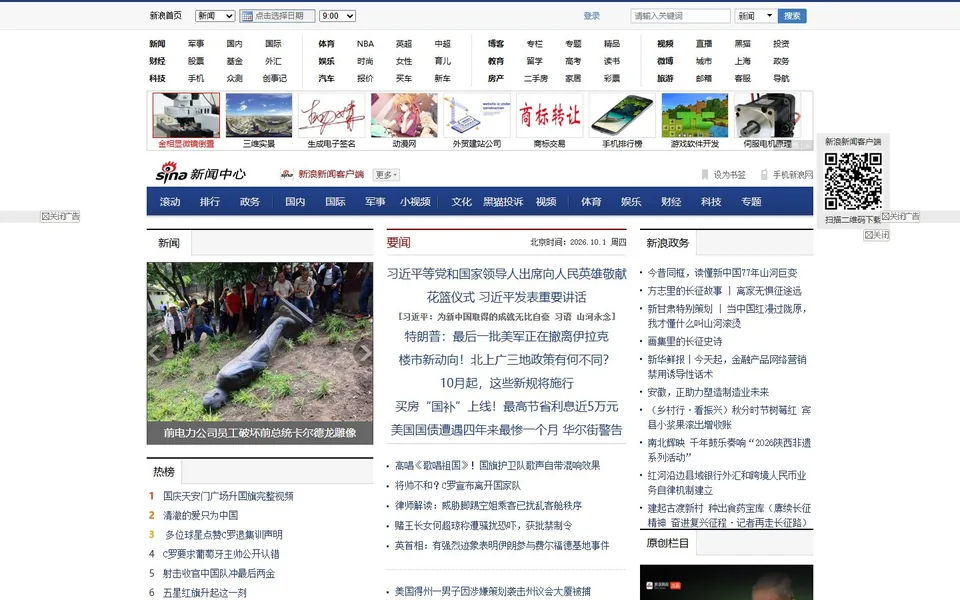Open headline 楼市新动向!北上广三地政策有何不同?

504,360
